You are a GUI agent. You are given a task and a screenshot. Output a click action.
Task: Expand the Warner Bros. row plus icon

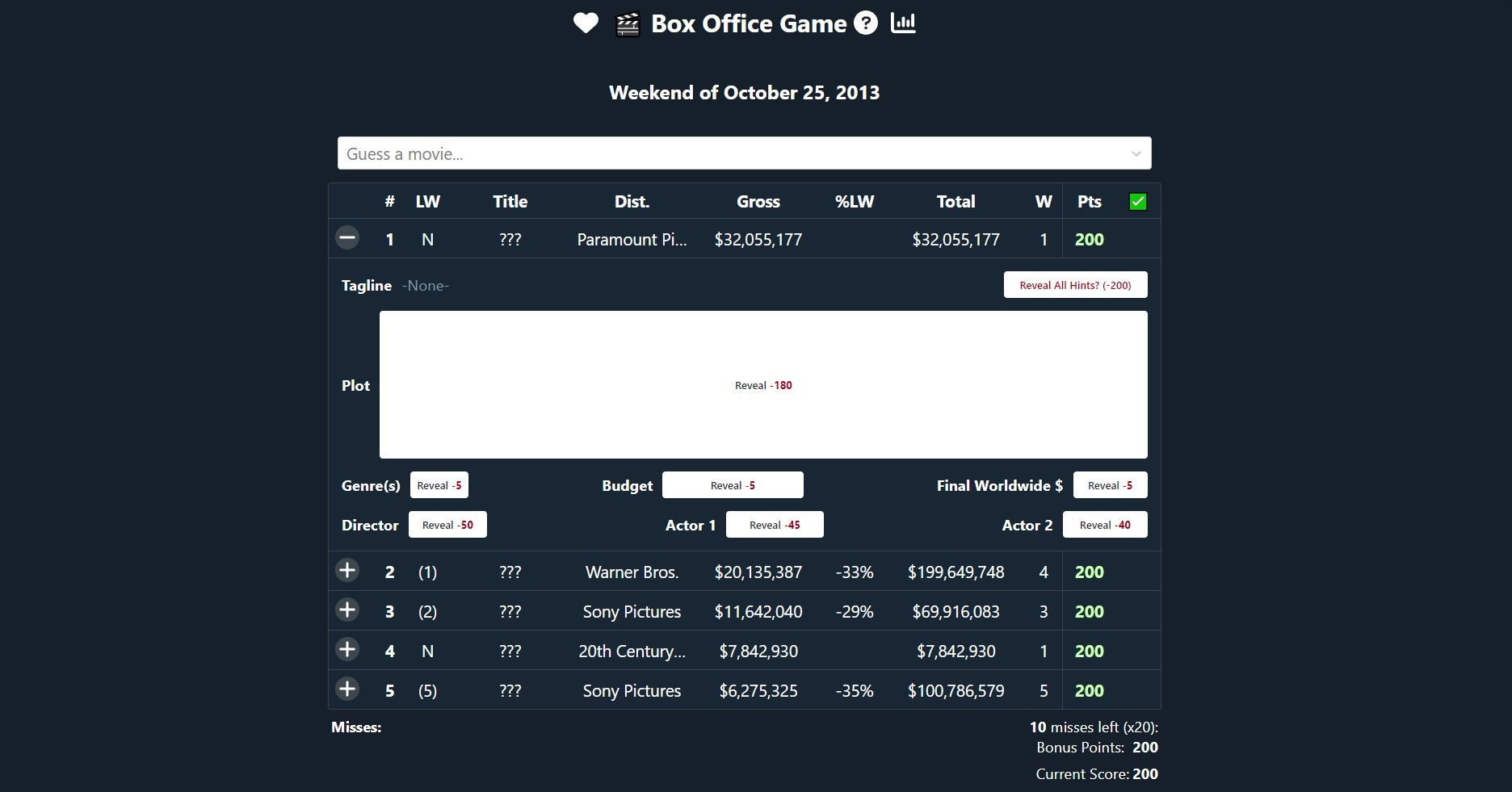click(x=347, y=571)
